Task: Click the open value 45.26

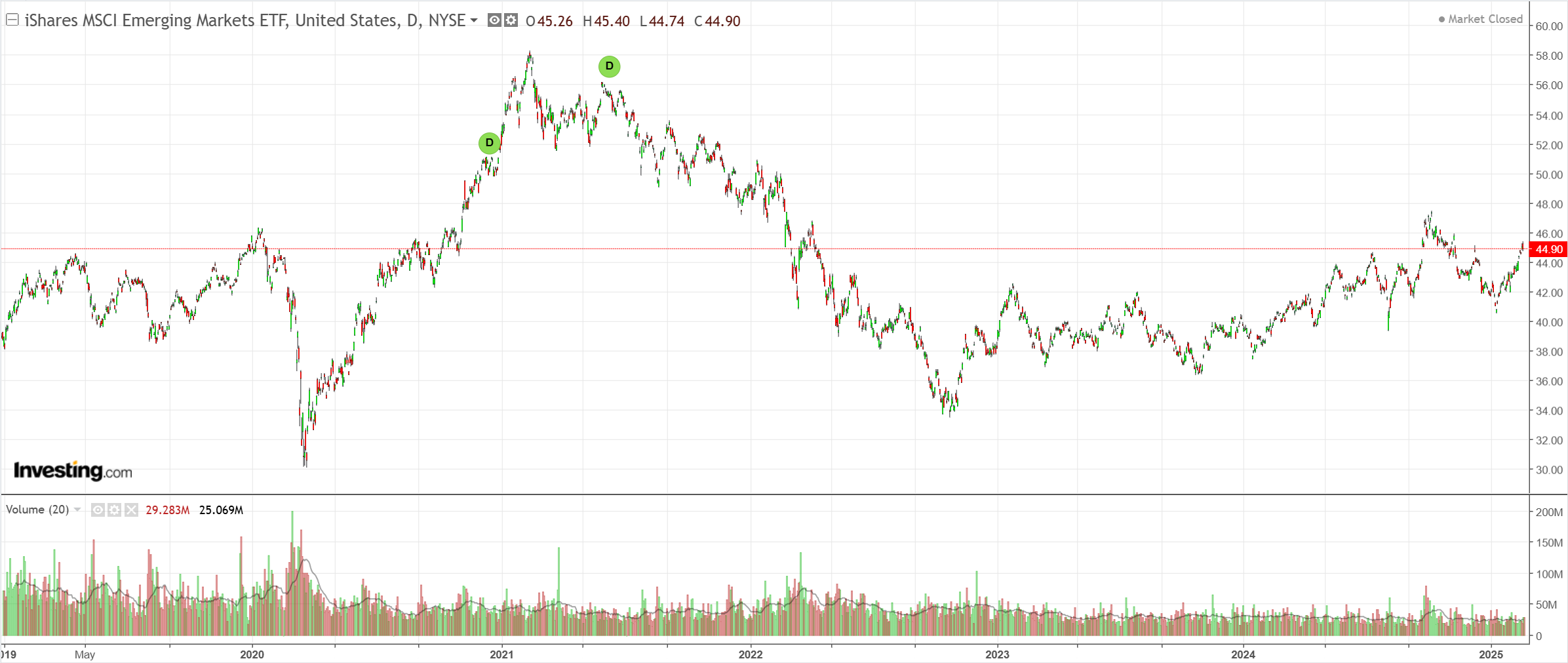Action: pyautogui.click(x=555, y=21)
